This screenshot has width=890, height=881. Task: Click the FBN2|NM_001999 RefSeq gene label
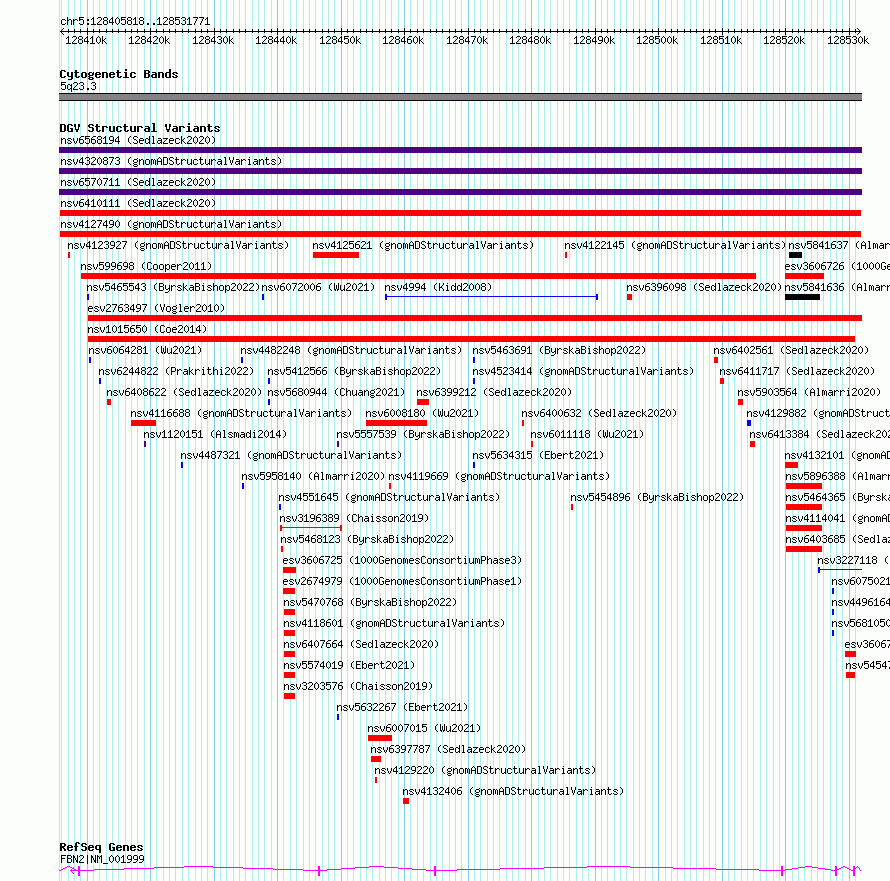coord(102,859)
